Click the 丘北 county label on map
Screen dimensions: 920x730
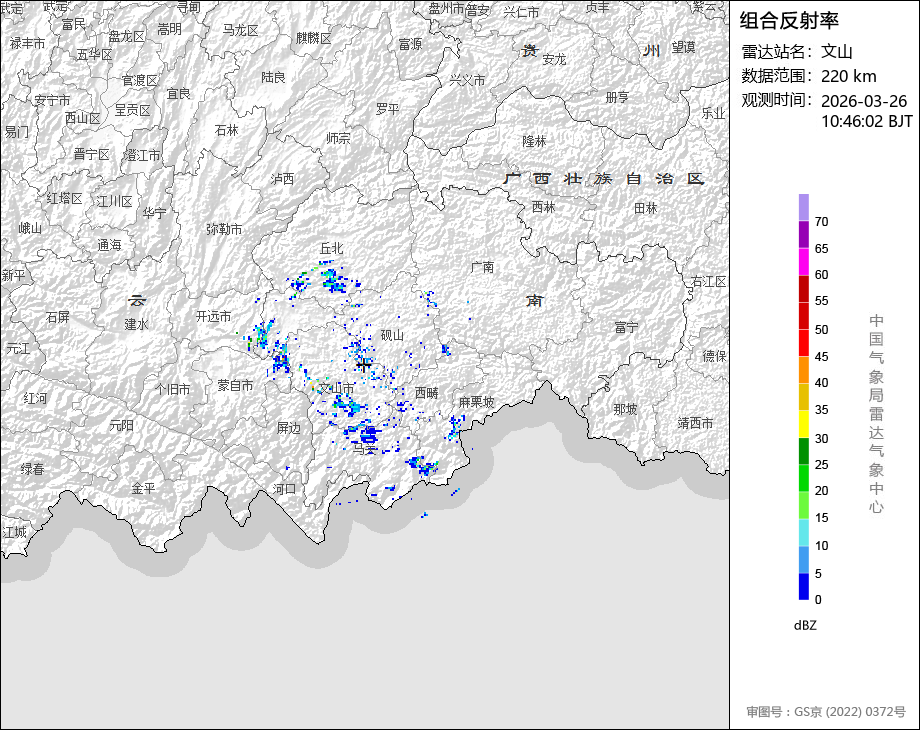point(331,247)
